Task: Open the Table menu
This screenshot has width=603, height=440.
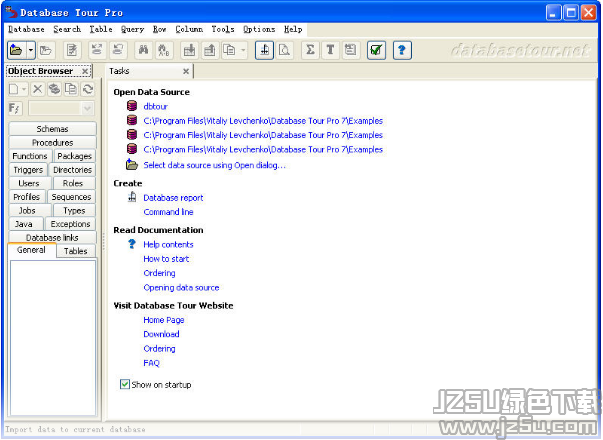Action: coord(101,29)
